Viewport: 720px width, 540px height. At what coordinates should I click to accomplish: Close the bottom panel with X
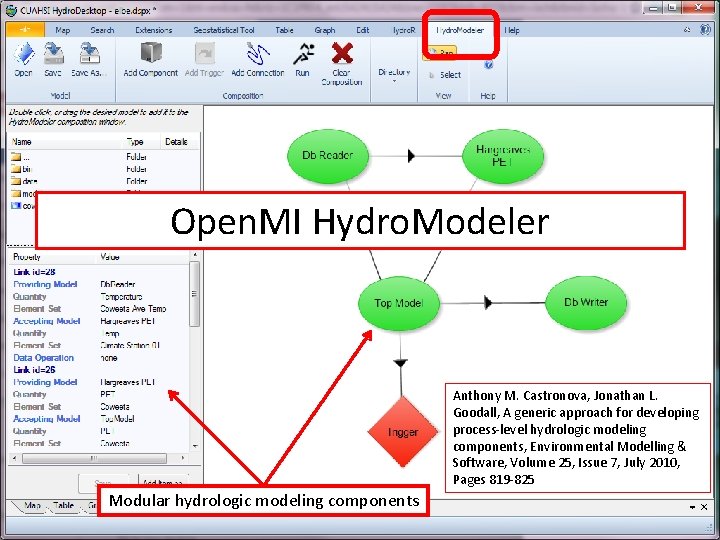tap(704, 507)
